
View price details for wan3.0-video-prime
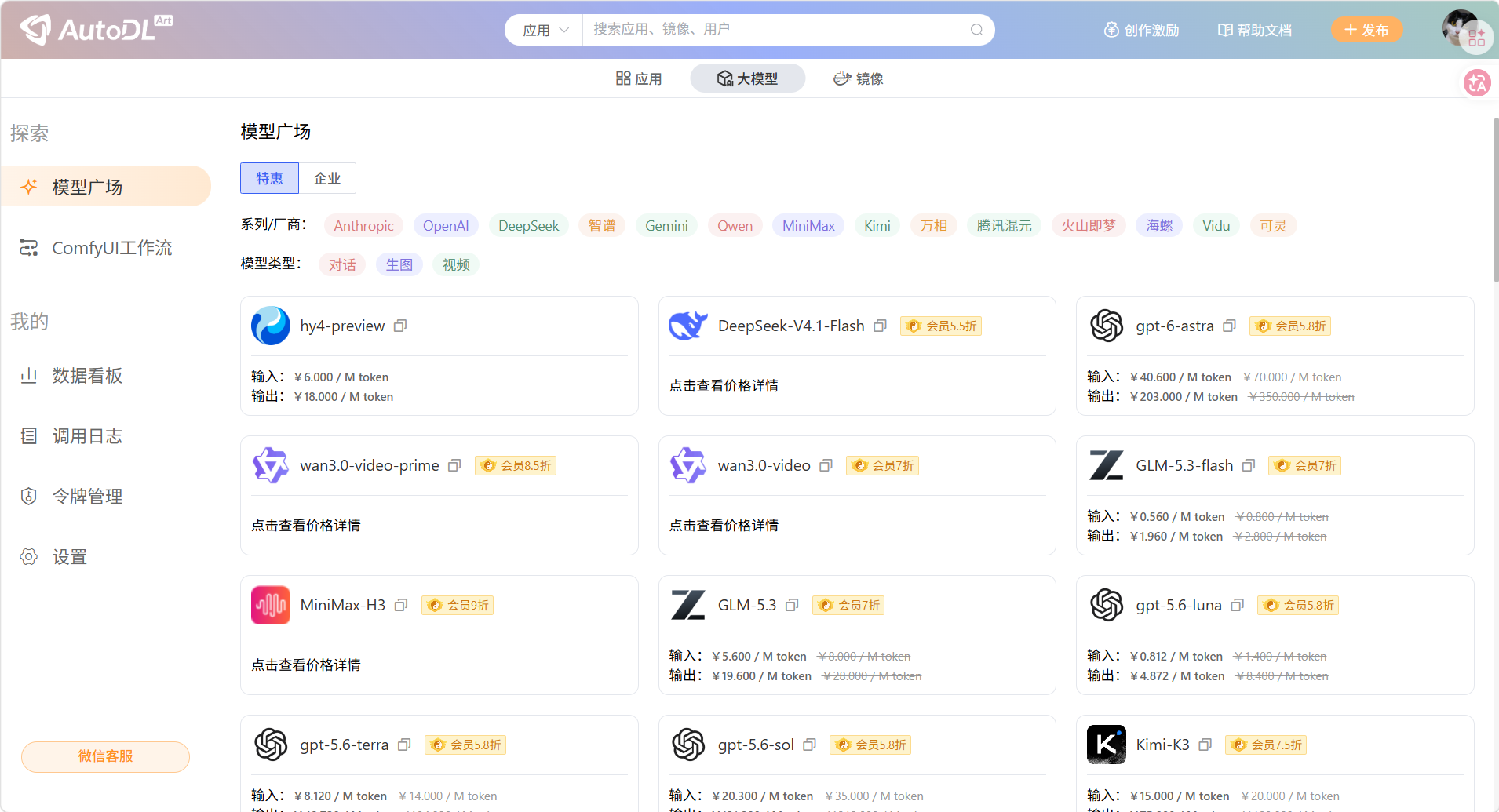pyautogui.click(x=306, y=526)
